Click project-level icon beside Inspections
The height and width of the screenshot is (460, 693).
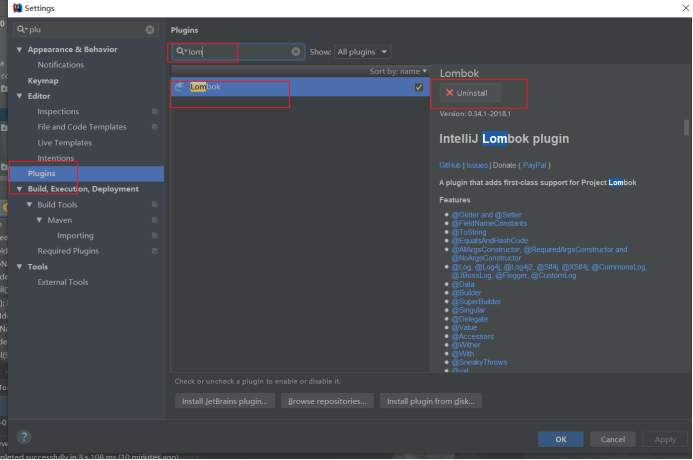click(155, 111)
